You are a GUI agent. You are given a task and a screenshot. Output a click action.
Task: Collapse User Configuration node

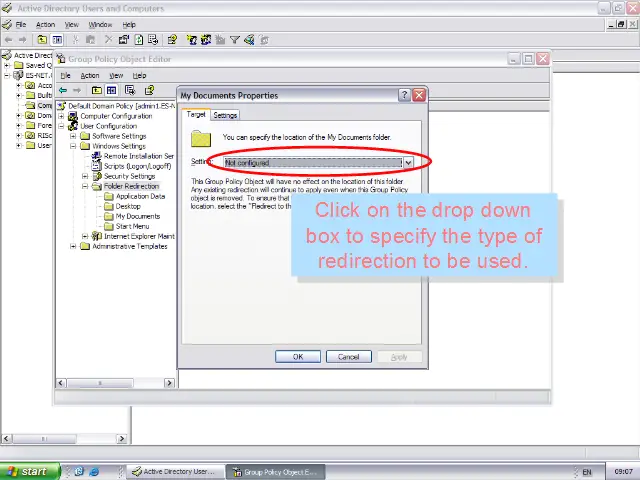pos(61,126)
